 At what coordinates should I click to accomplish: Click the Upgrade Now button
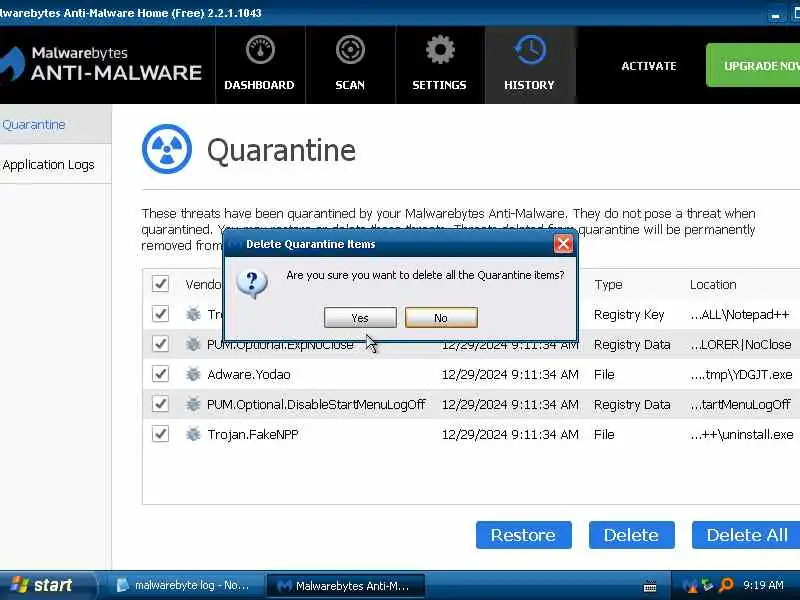point(753,65)
